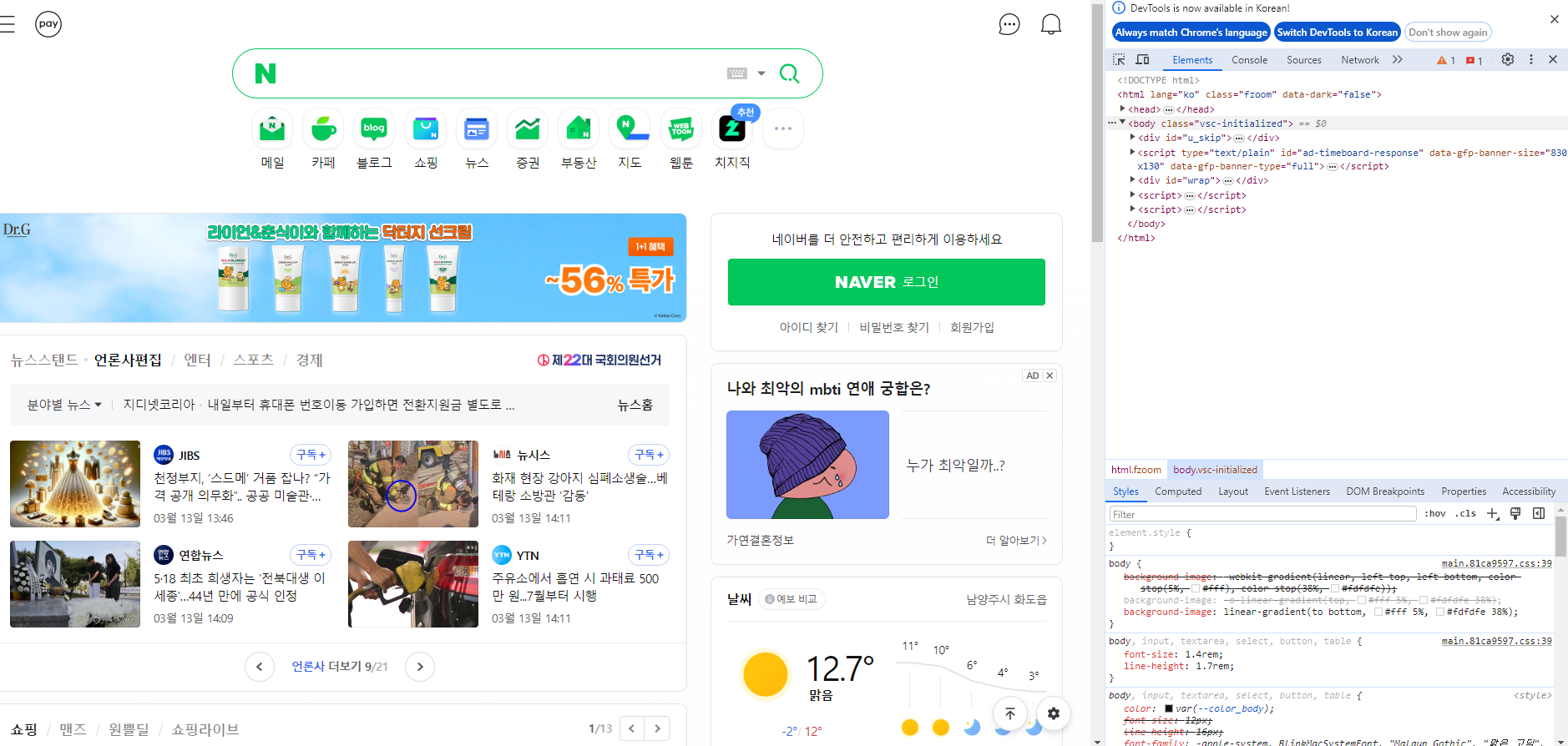Activate DevTools inspect element picker icon
Viewport: 1568px width, 746px height.
(x=1119, y=60)
